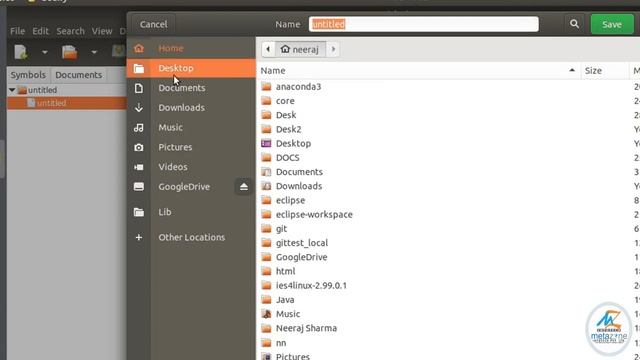Open the Search menu in Geany
The height and width of the screenshot is (360, 640).
[70, 31]
